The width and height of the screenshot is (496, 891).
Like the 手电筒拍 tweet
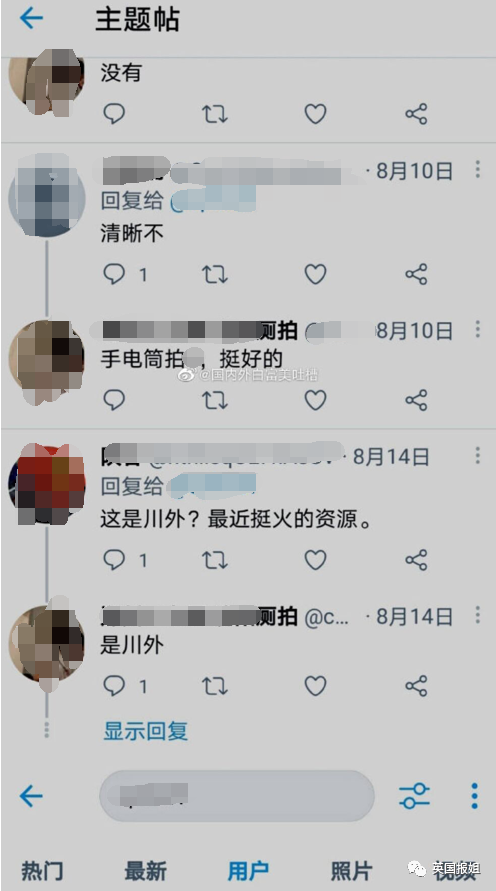(315, 400)
